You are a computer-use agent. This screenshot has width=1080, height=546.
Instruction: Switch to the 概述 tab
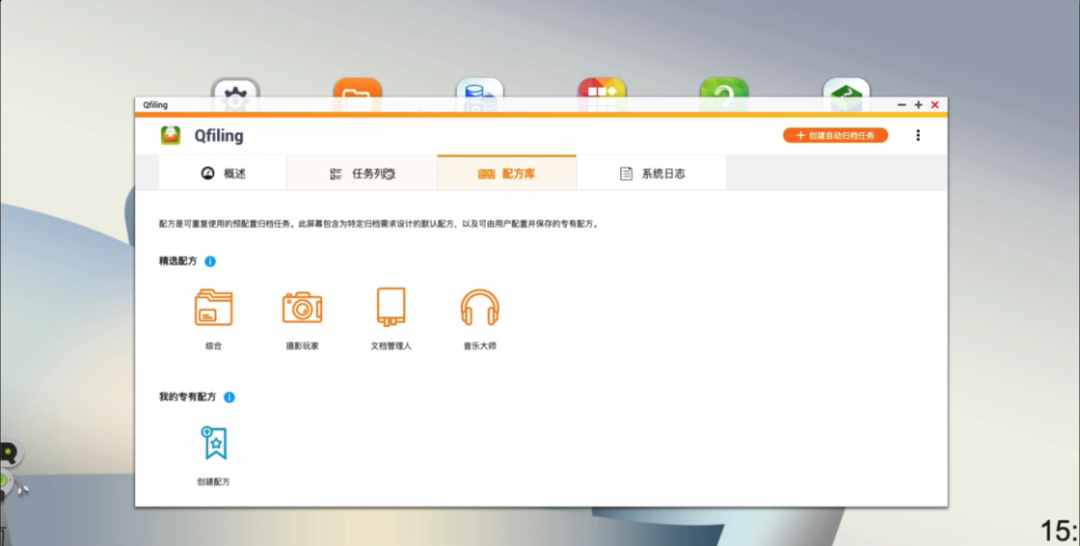click(x=222, y=174)
